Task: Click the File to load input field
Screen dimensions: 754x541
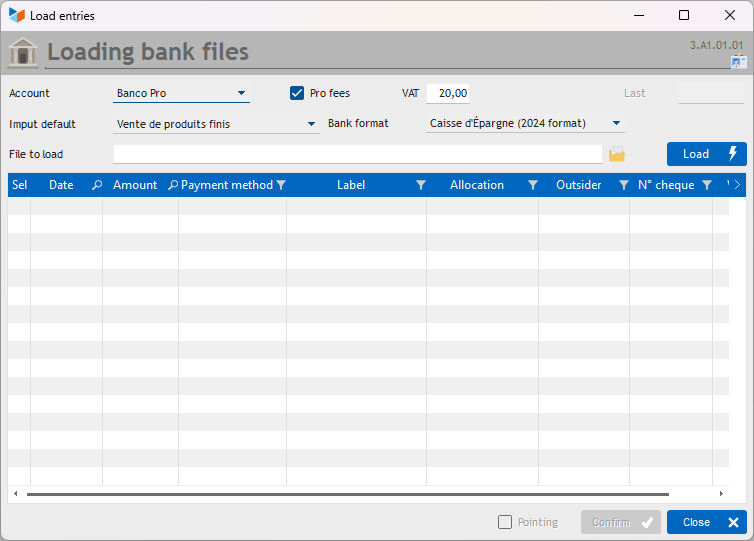Action: (x=358, y=154)
